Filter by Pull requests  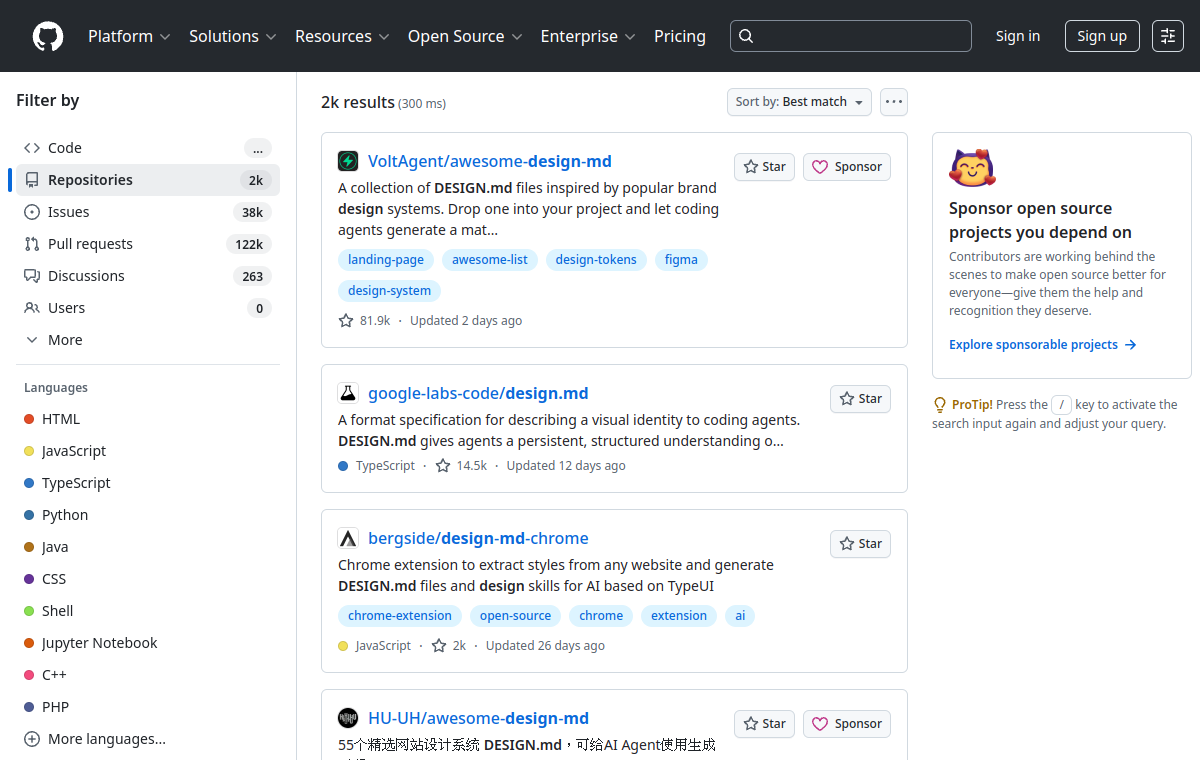pos(148,244)
